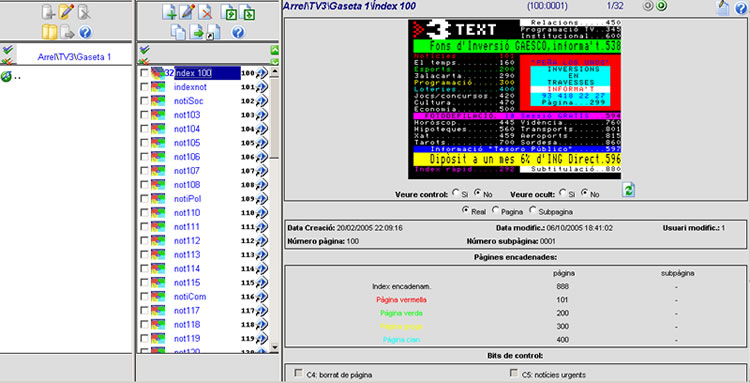
Task: Click the Index encadenam. value 888
Action: [x=562, y=286]
